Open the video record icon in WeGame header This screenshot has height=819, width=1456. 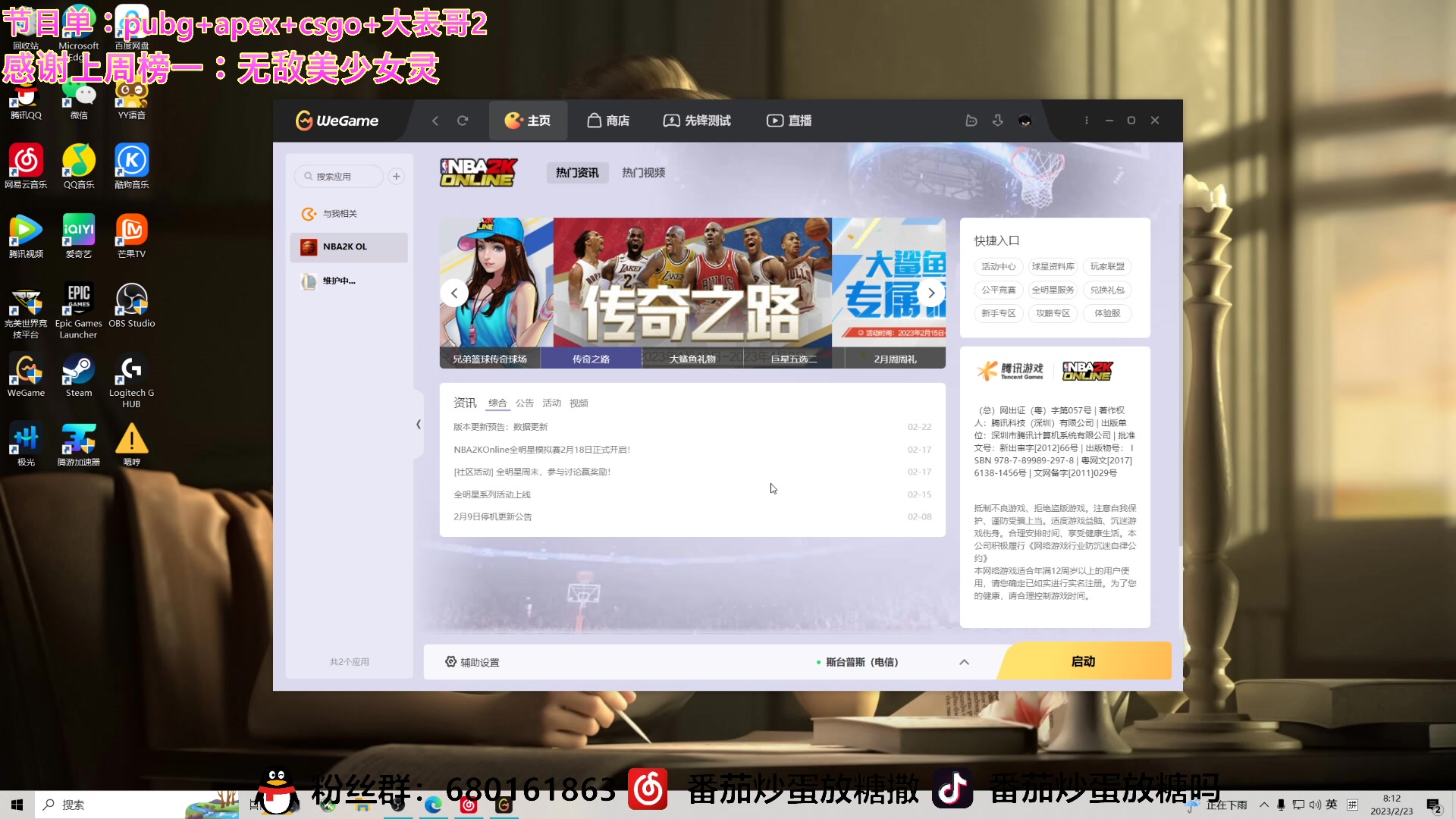tap(971, 121)
